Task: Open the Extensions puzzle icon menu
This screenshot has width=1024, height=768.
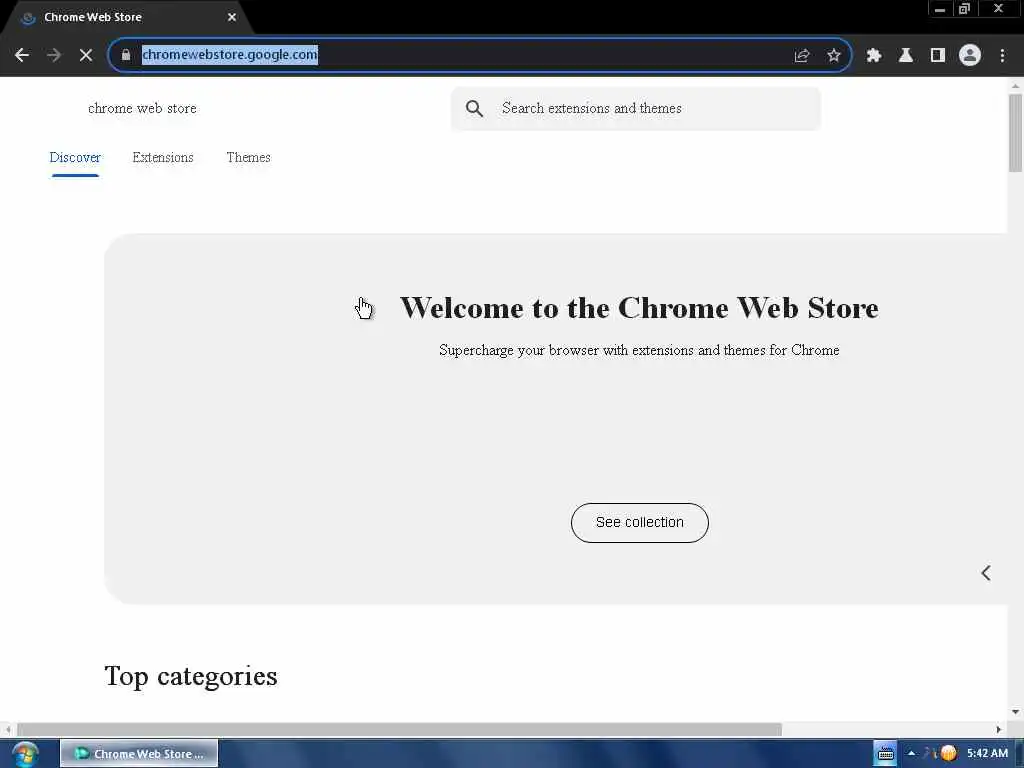Action: click(x=873, y=56)
